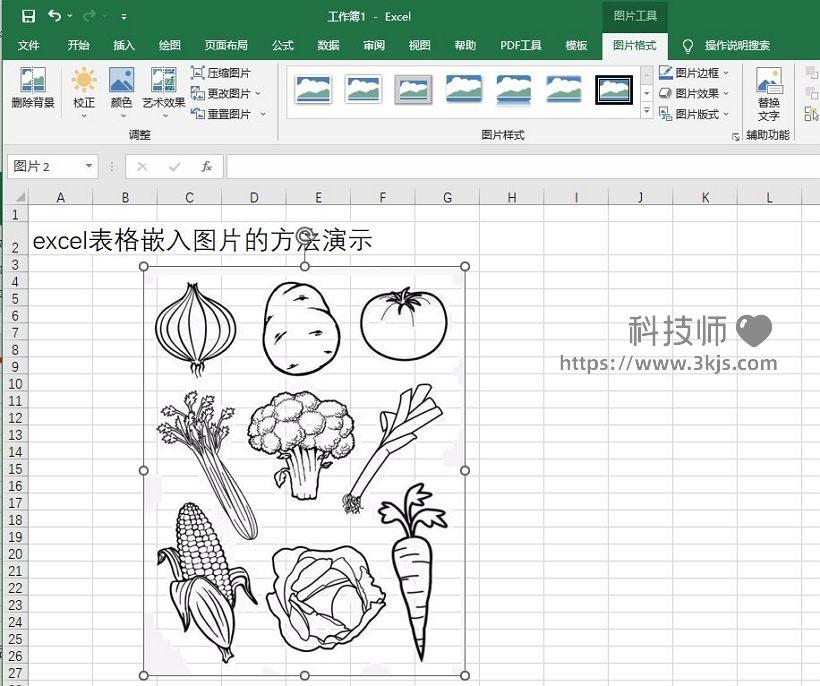
Task: Select column header A
Action: click(61, 198)
